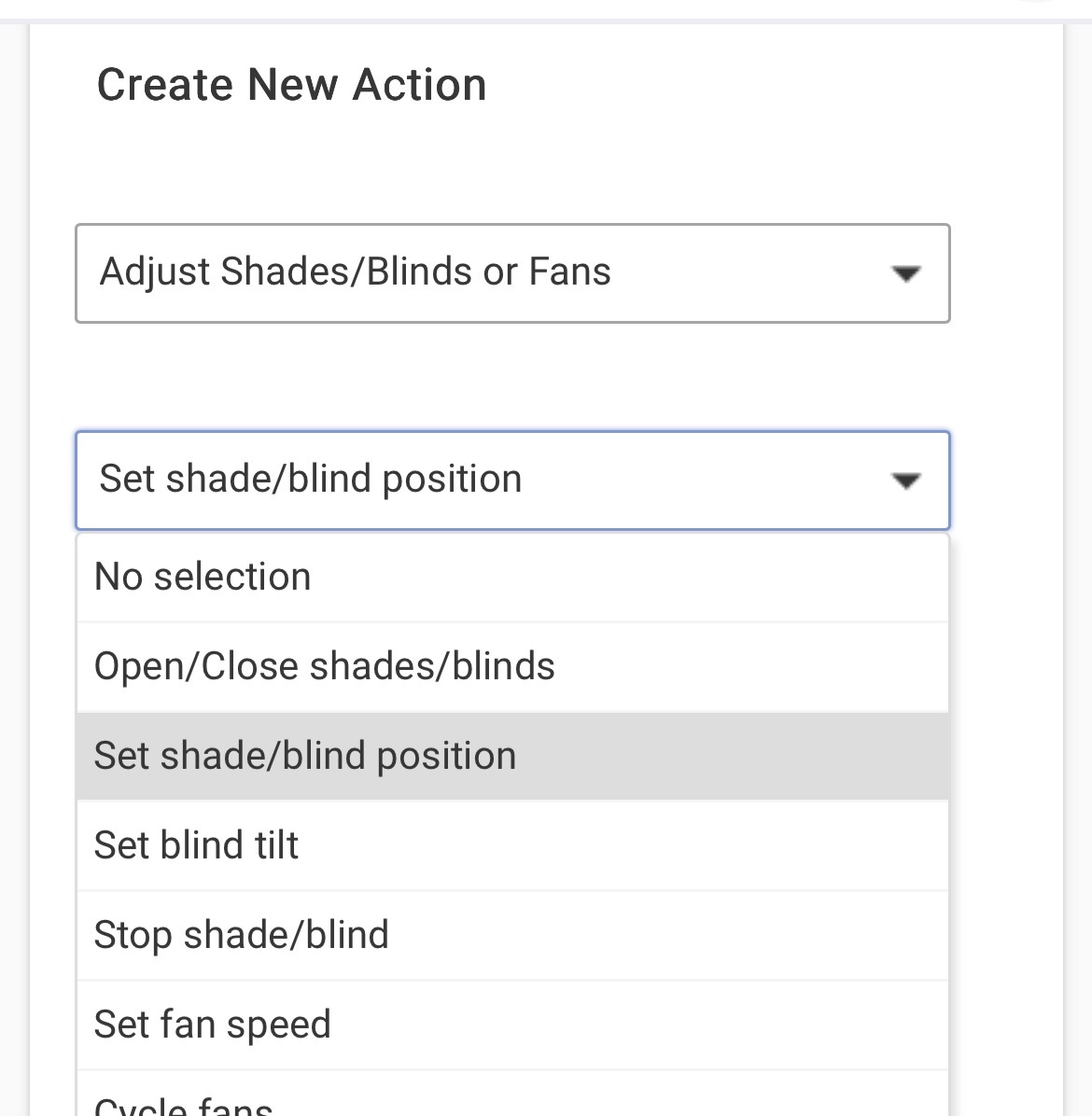Click empty space right of Open/Close shades/blinds

tap(747, 666)
